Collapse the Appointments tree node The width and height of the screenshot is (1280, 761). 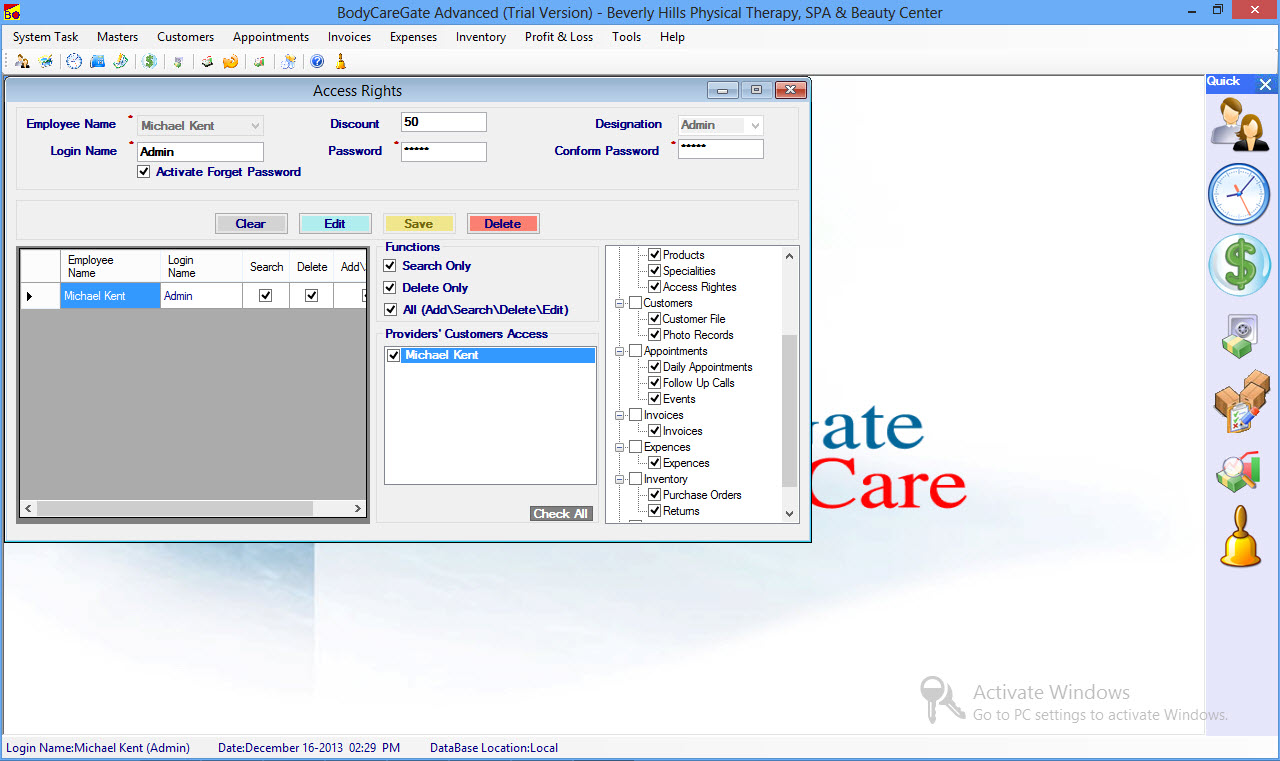[620, 351]
